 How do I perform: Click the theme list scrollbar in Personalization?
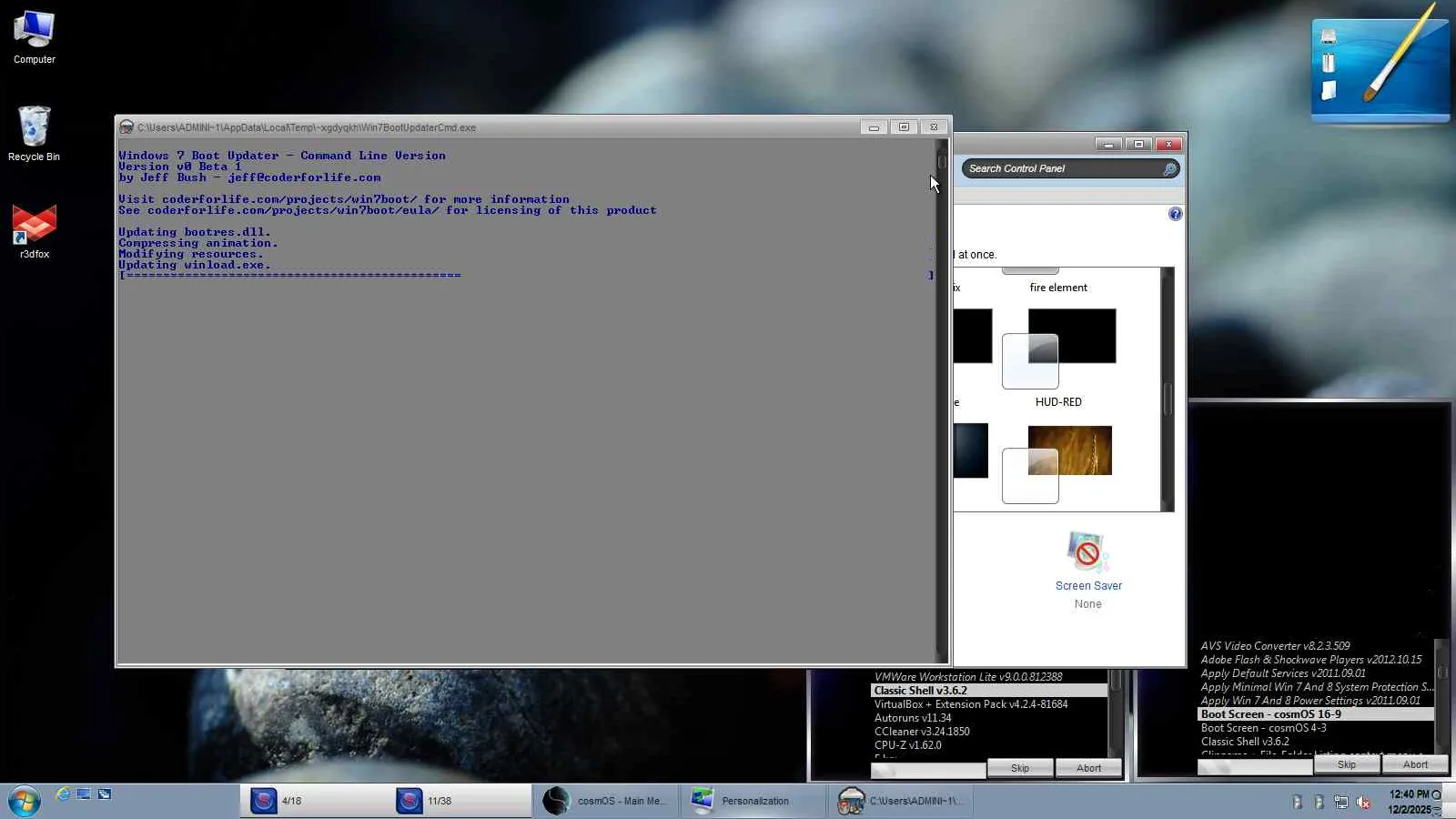tap(1168, 389)
